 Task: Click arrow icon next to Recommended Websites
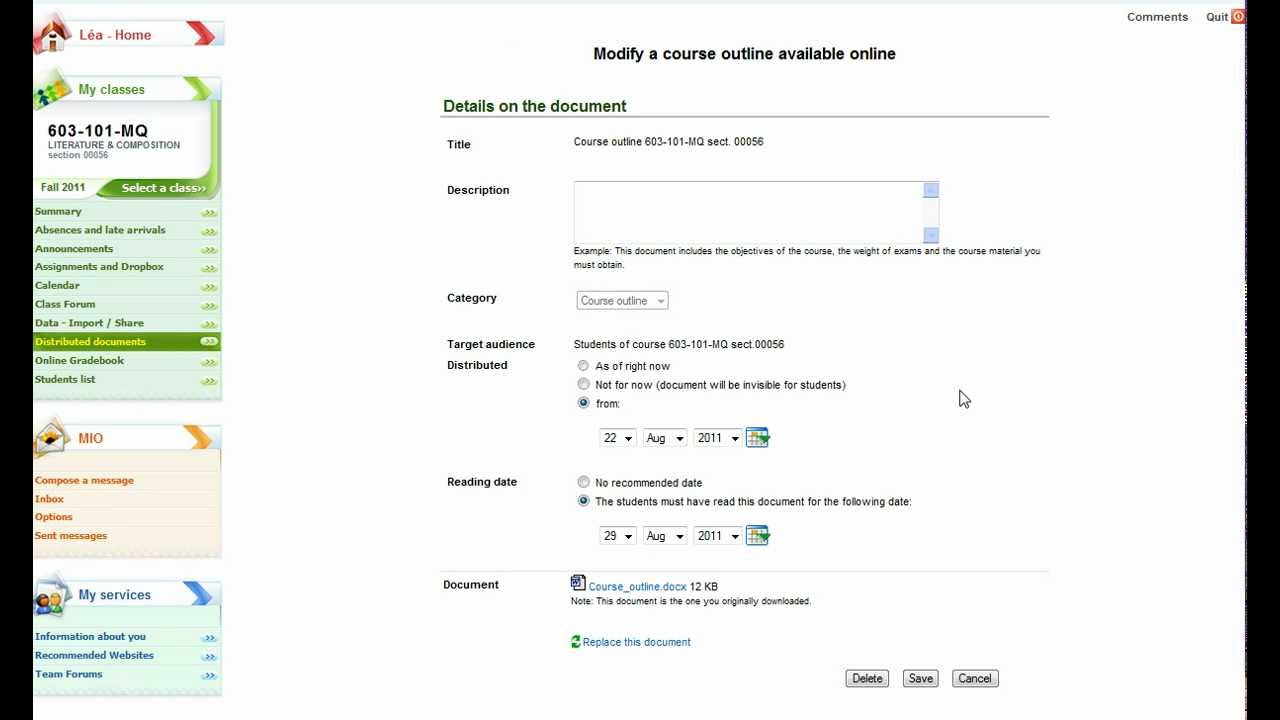pyautogui.click(x=208, y=657)
